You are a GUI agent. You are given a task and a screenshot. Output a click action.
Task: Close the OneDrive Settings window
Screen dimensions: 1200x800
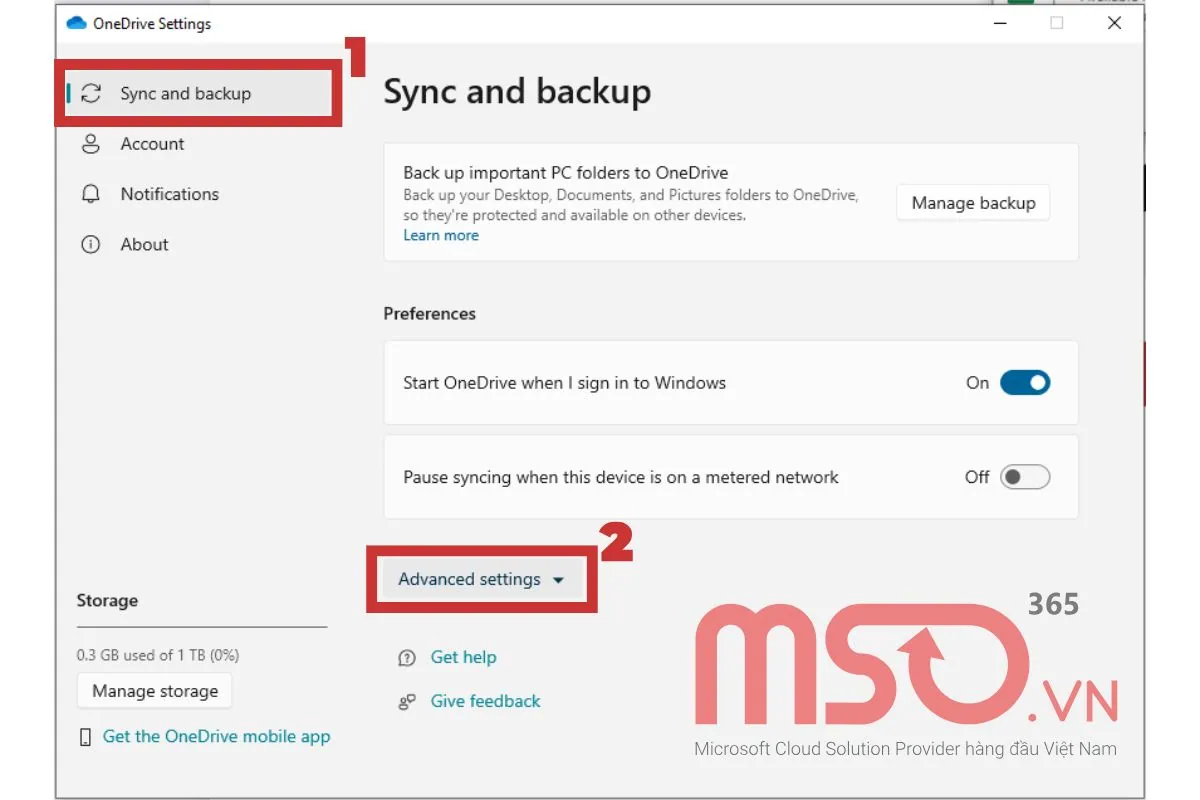point(1114,24)
